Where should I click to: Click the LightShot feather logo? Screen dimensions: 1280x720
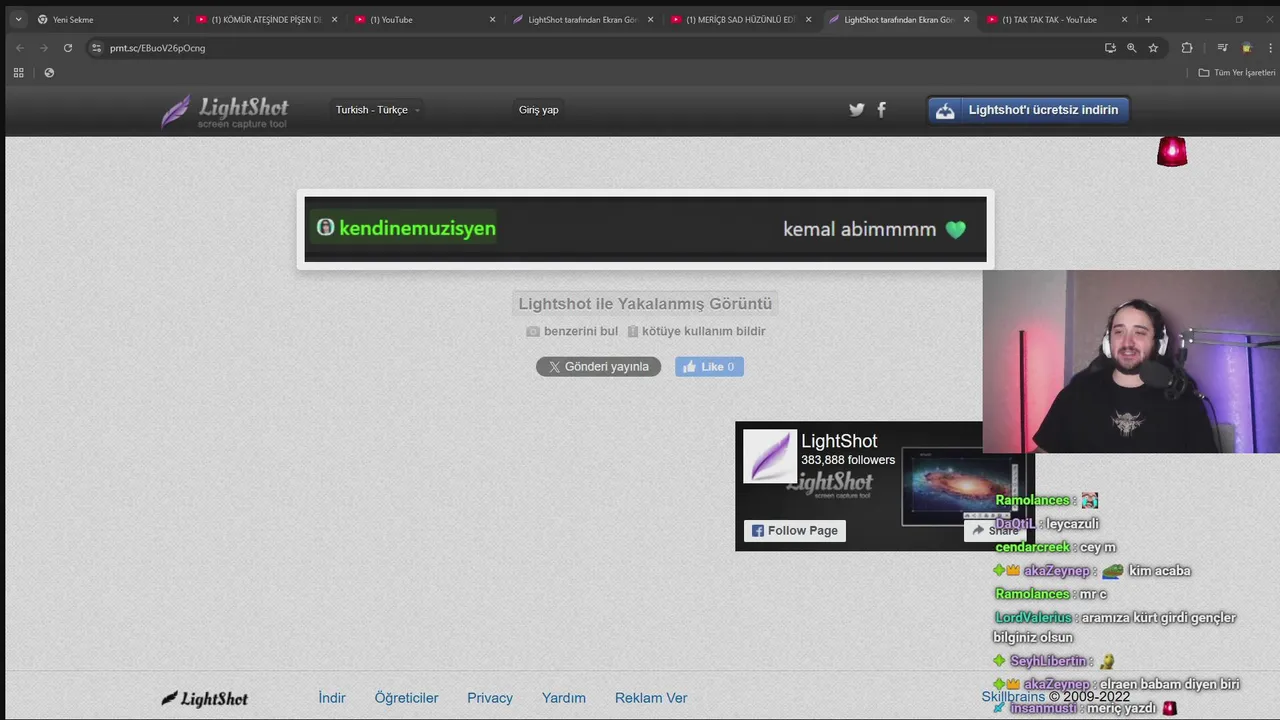tap(225, 110)
